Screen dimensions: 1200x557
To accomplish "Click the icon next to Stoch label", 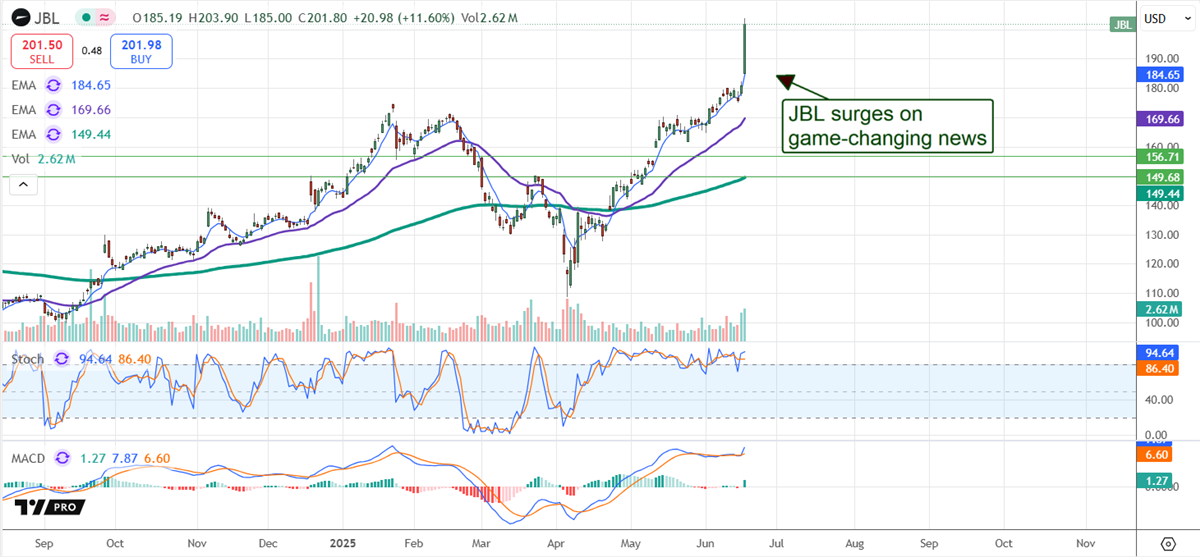I will tap(62, 358).
